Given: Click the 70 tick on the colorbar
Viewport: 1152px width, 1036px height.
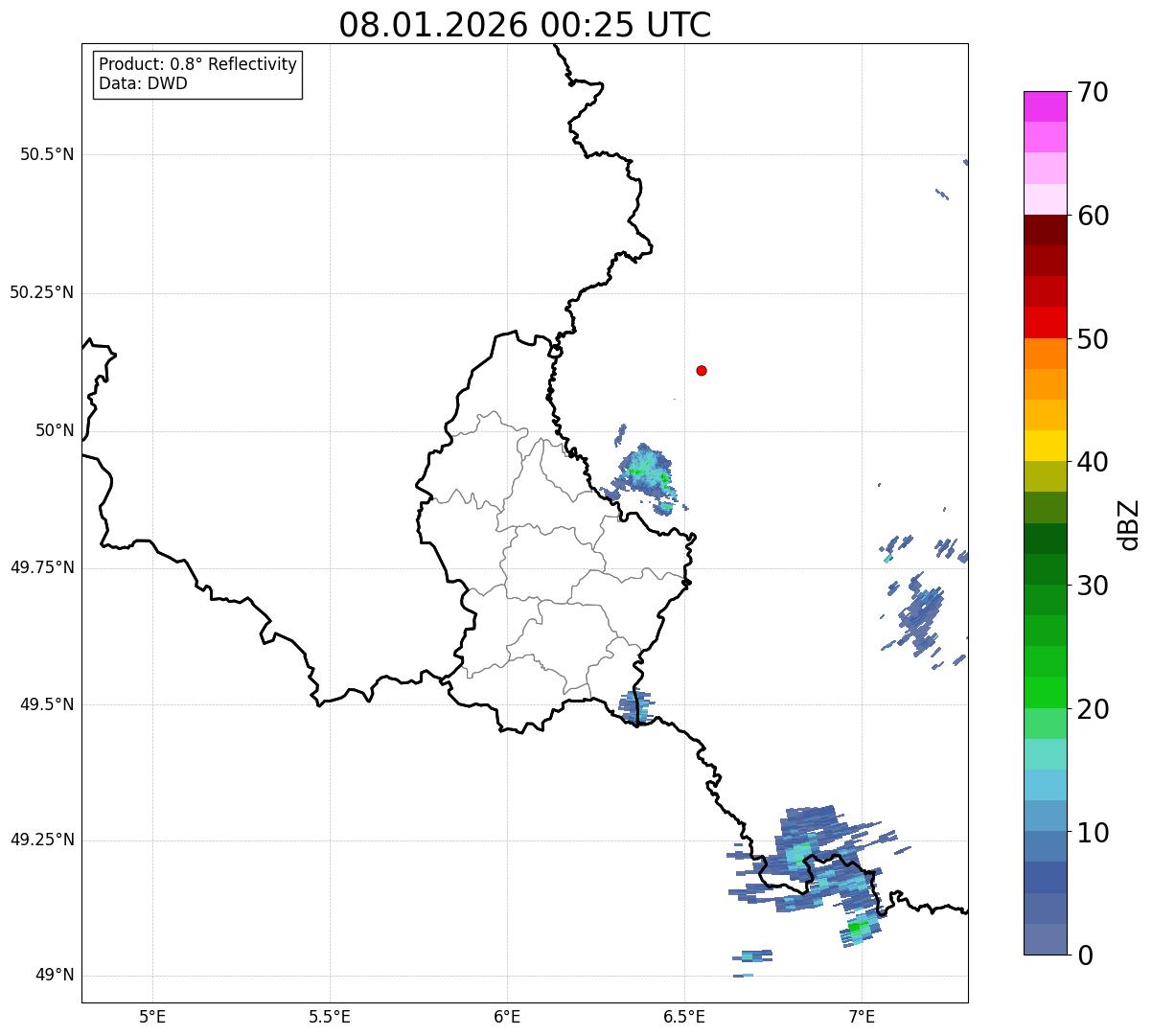Looking at the screenshot, I should coord(1093,92).
